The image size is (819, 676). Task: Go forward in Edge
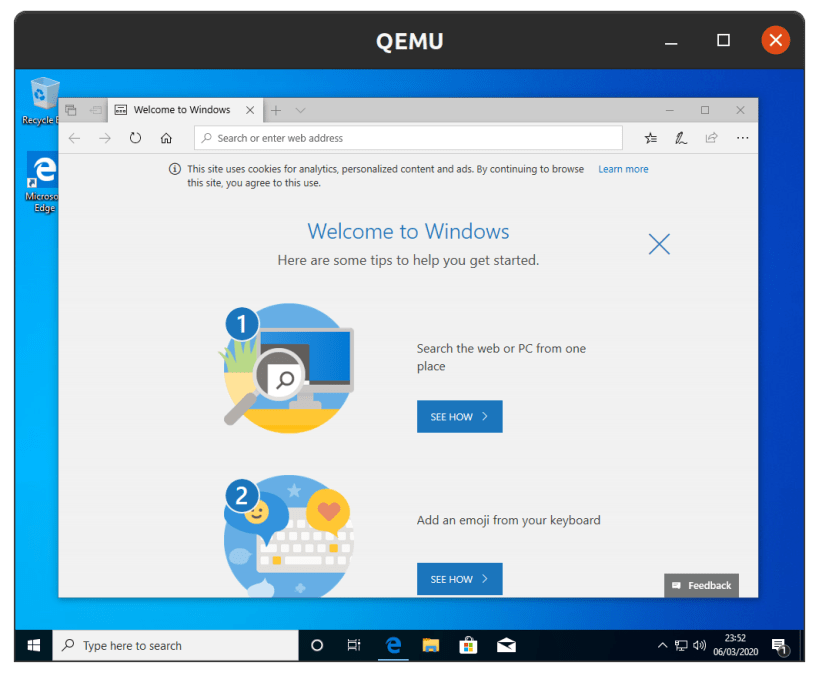[x=105, y=138]
